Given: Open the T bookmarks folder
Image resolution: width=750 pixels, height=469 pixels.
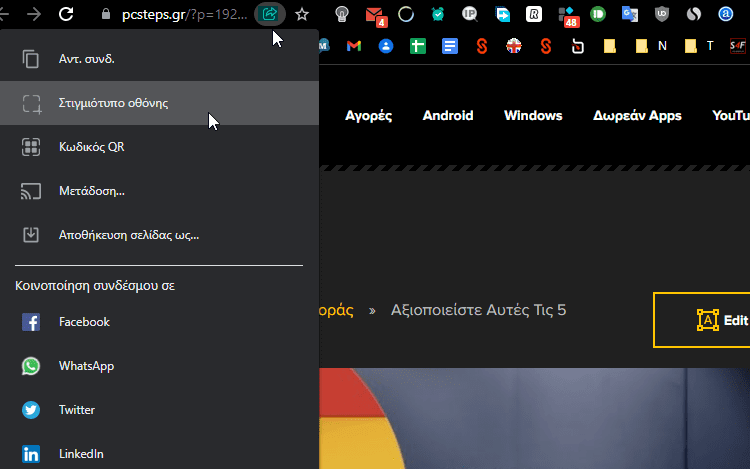Looking at the screenshot, I should (x=699, y=46).
